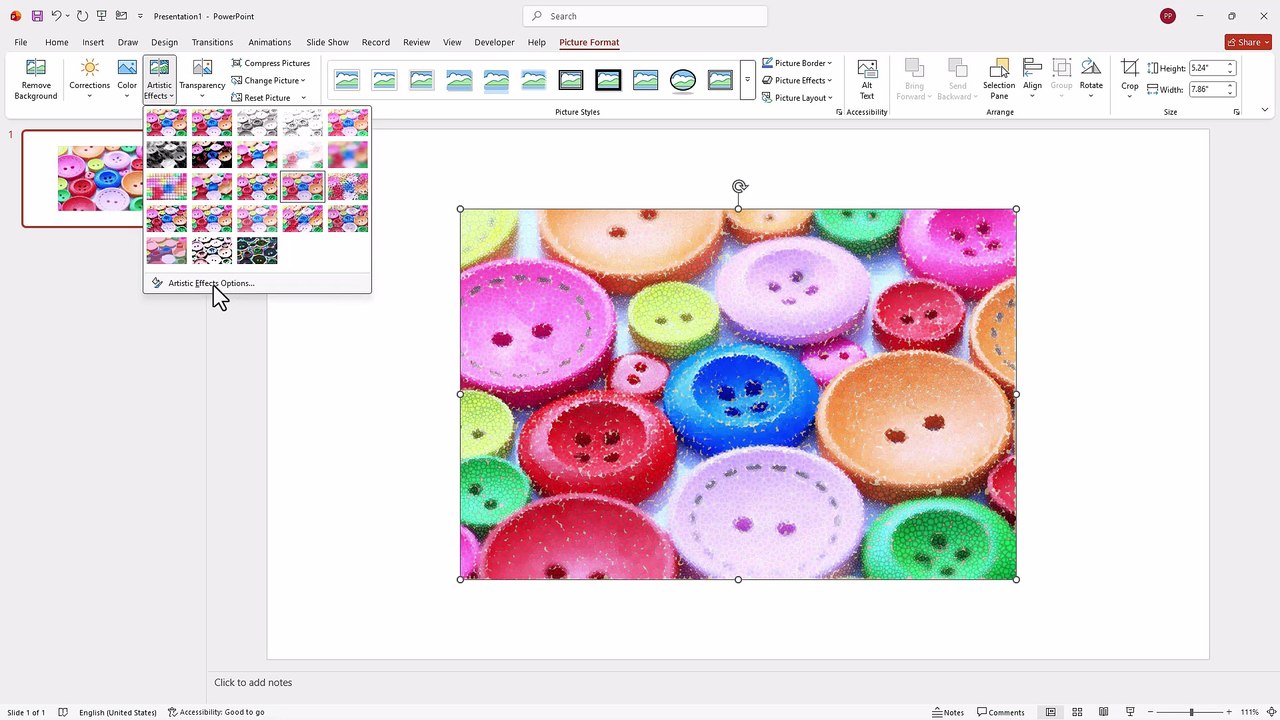1280x720 pixels.
Task: Switch to the Insert tab
Action: click(x=93, y=42)
